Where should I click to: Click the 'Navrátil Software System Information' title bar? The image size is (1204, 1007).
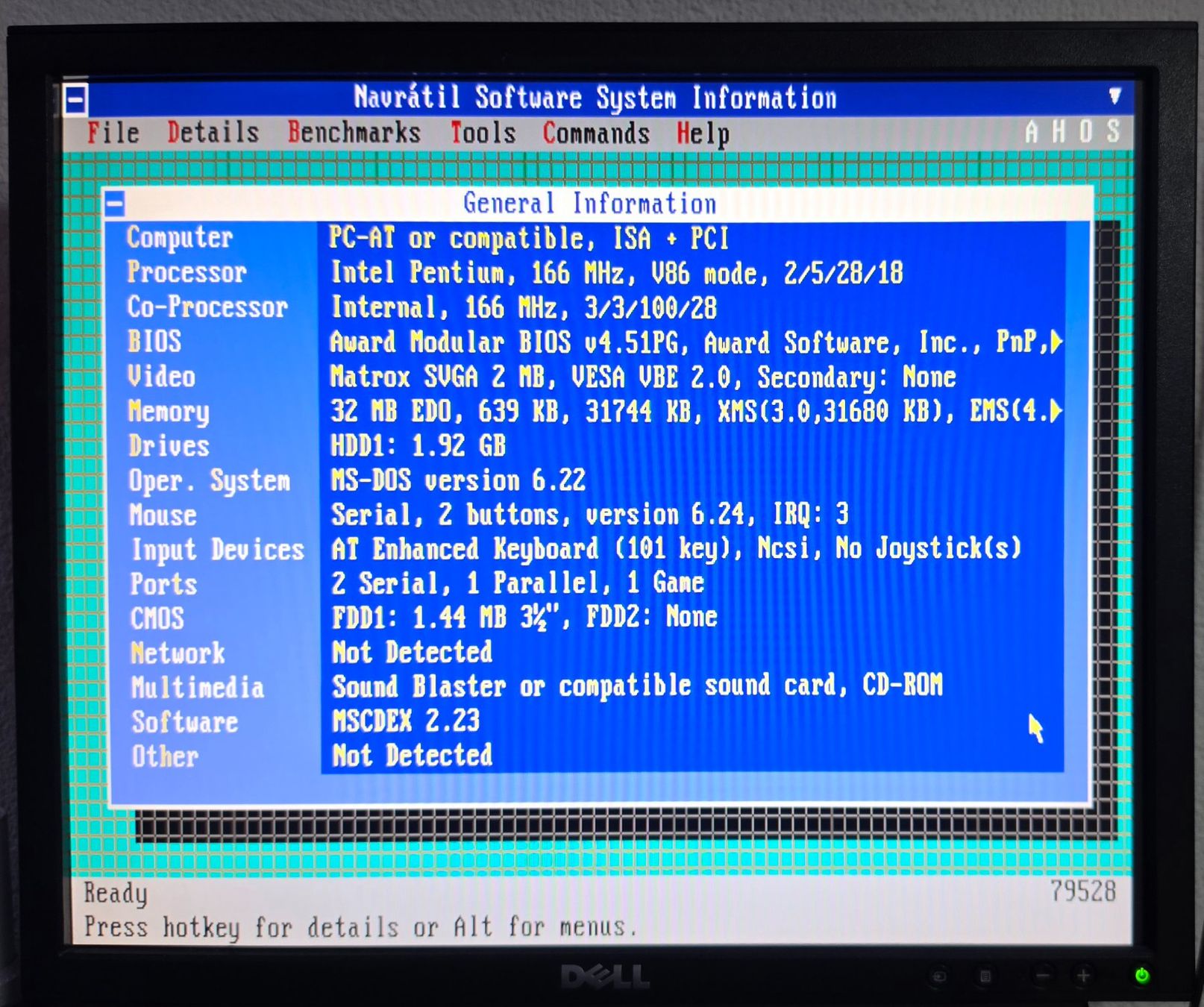(595, 98)
